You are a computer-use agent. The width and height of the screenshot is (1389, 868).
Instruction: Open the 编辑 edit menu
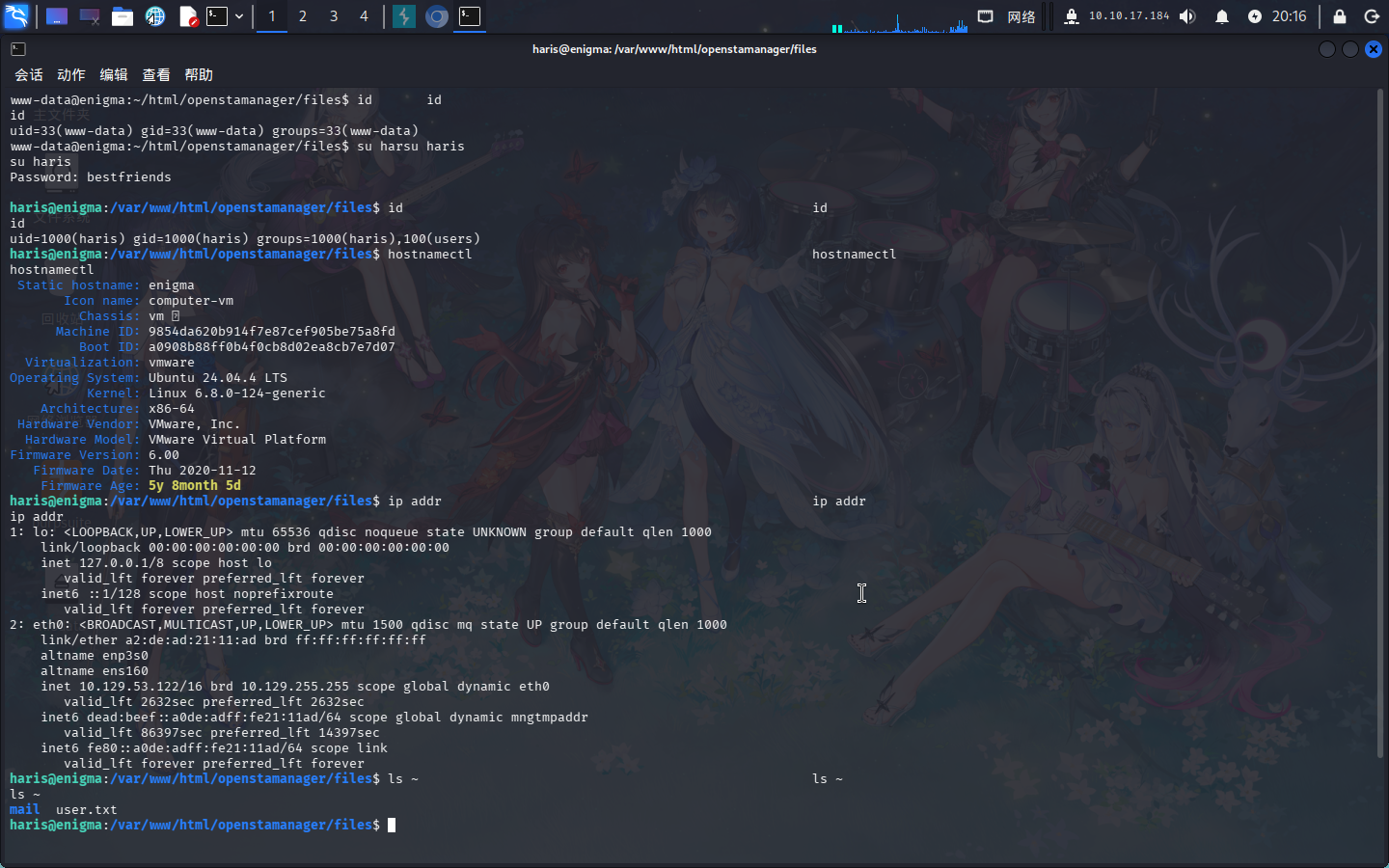[x=114, y=74]
